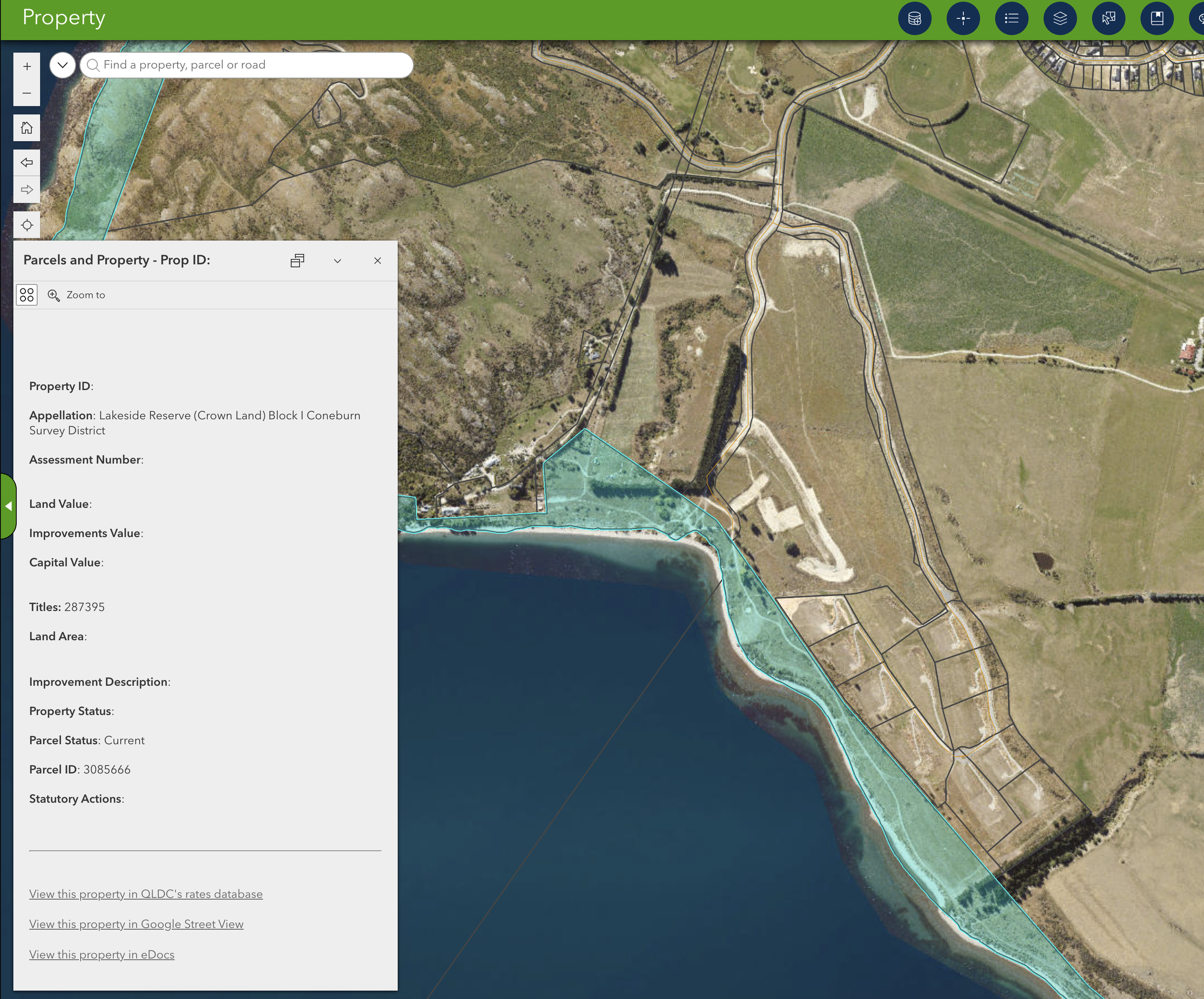This screenshot has width=1204, height=999.
Task: Open the coordinate crosshair tool
Action: 963,19
